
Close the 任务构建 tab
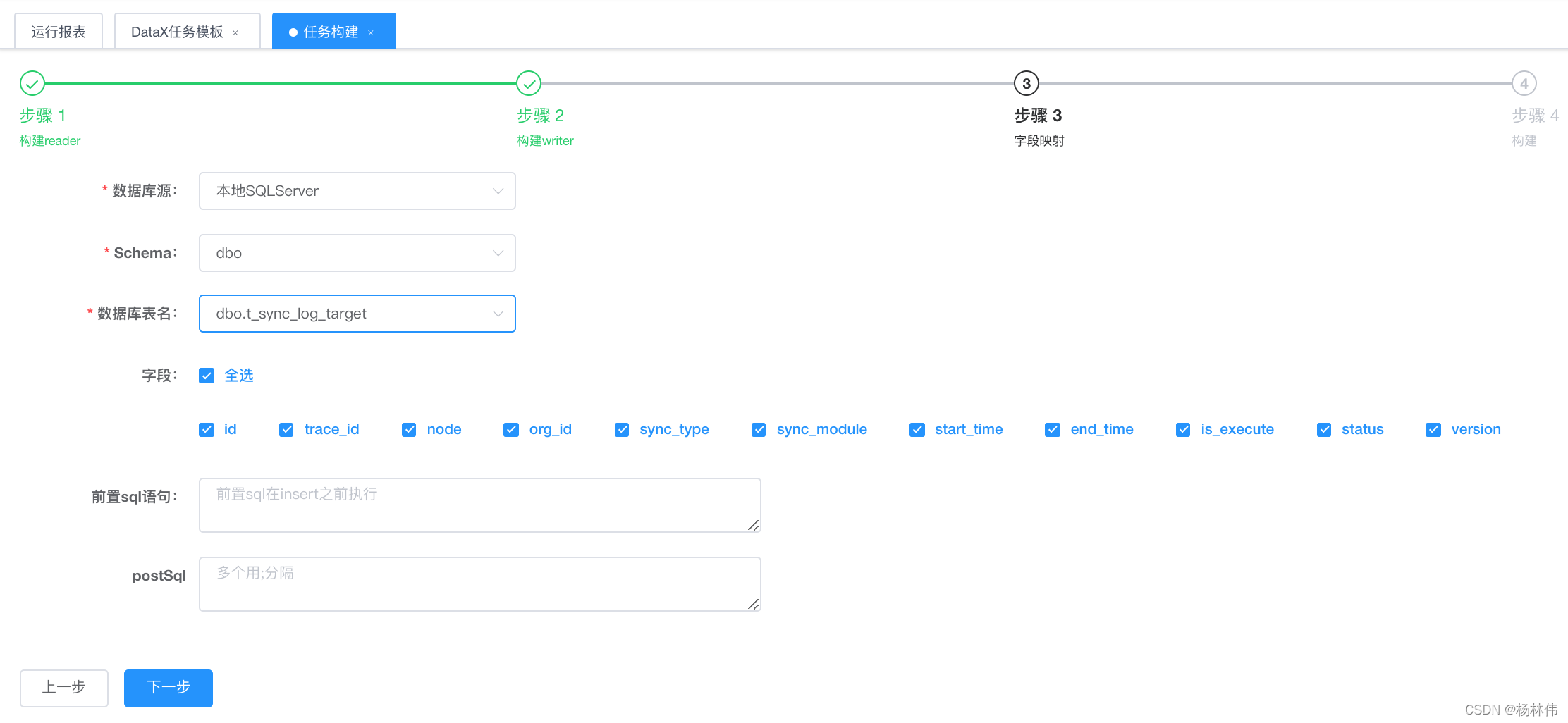coord(372,31)
